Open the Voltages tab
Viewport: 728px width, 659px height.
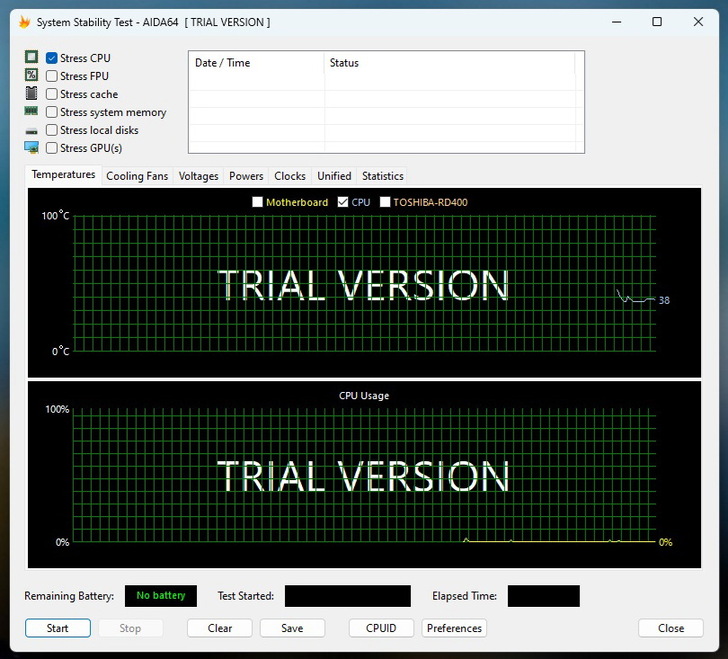pos(198,176)
